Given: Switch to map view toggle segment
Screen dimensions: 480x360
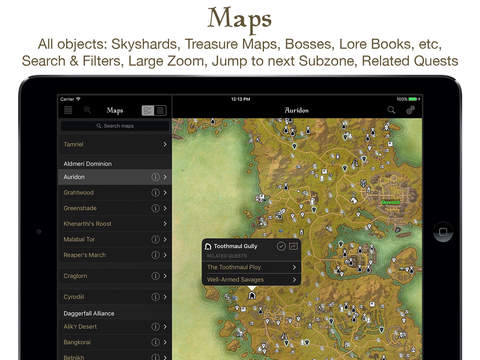Looking at the screenshot, I should (x=148, y=110).
